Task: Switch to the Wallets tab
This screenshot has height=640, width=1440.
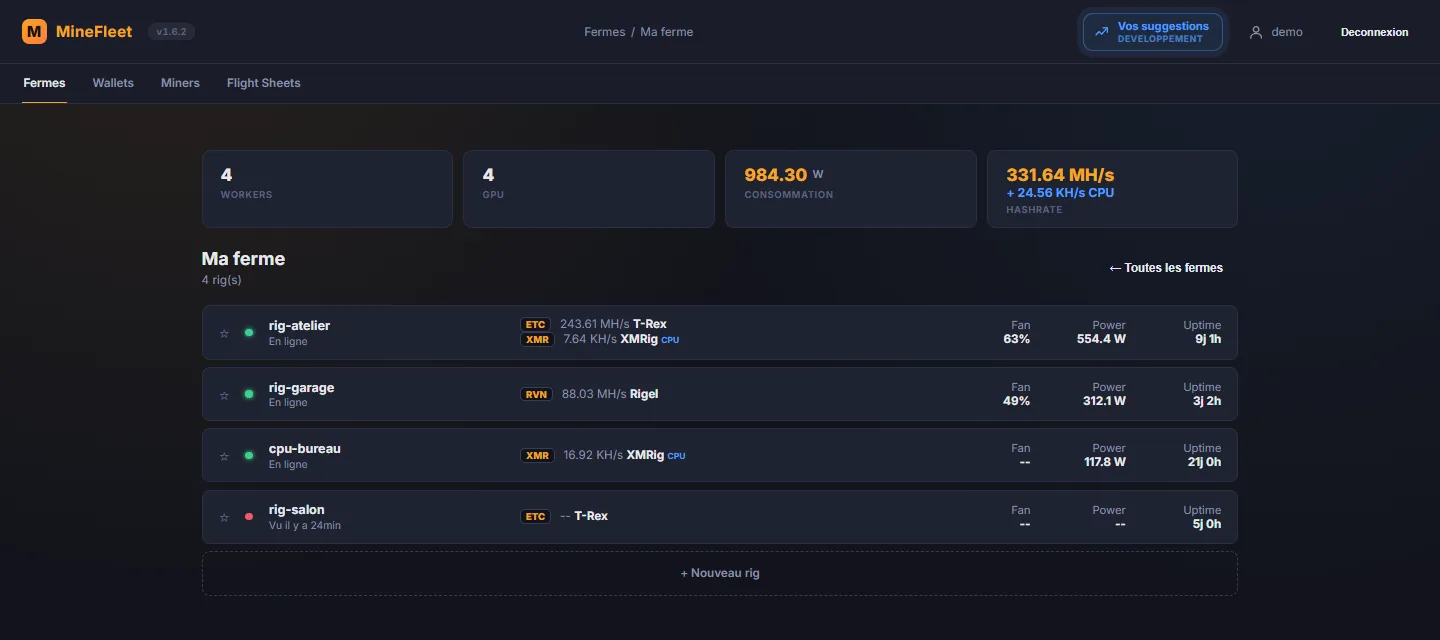Action: [x=113, y=83]
